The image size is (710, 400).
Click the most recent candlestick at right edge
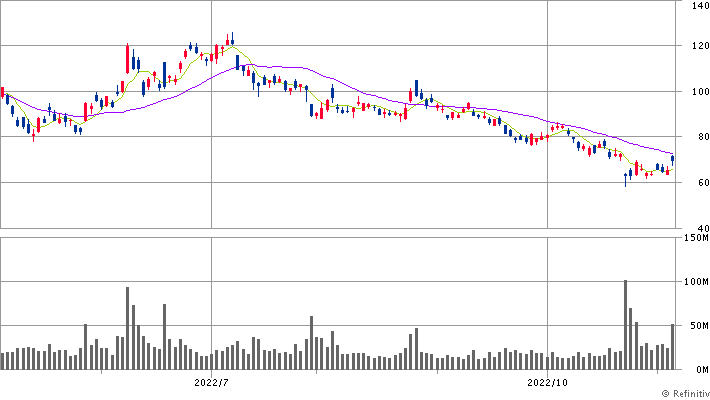click(x=673, y=159)
